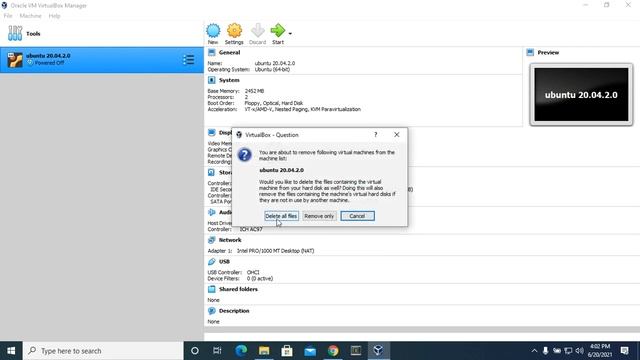Open machine Settings gear icon
640x360 pixels.
point(234,33)
